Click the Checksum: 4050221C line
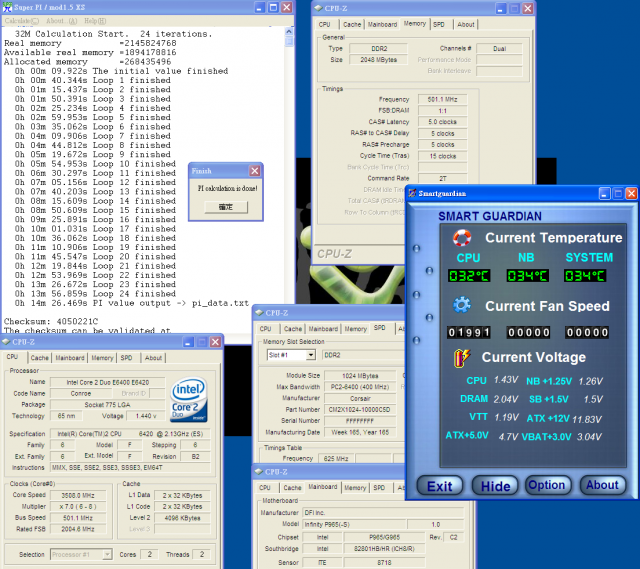 pyautogui.click(x=51, y=321)
